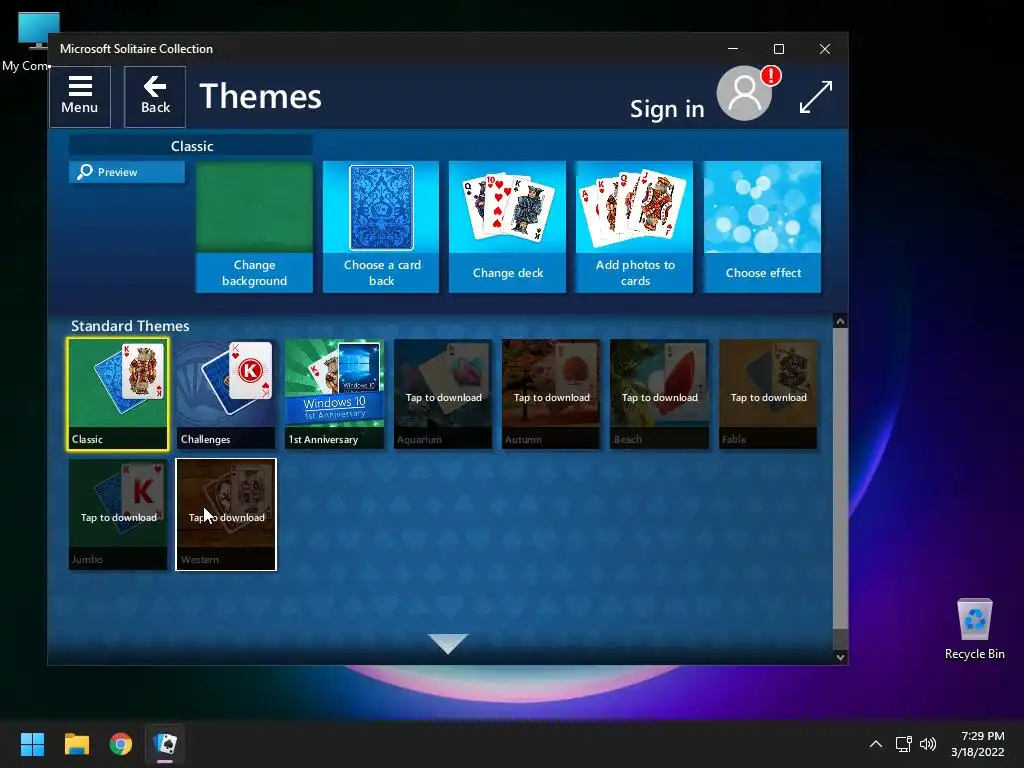Image resolution: width=1024 pixels, height=768 pixels.
Task: Minimize the Solitaire Collection window
Action: click(733, 49)
